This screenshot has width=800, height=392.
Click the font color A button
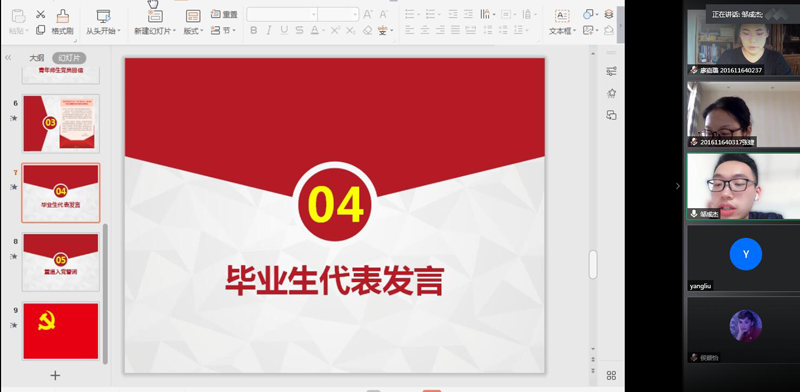315,30
